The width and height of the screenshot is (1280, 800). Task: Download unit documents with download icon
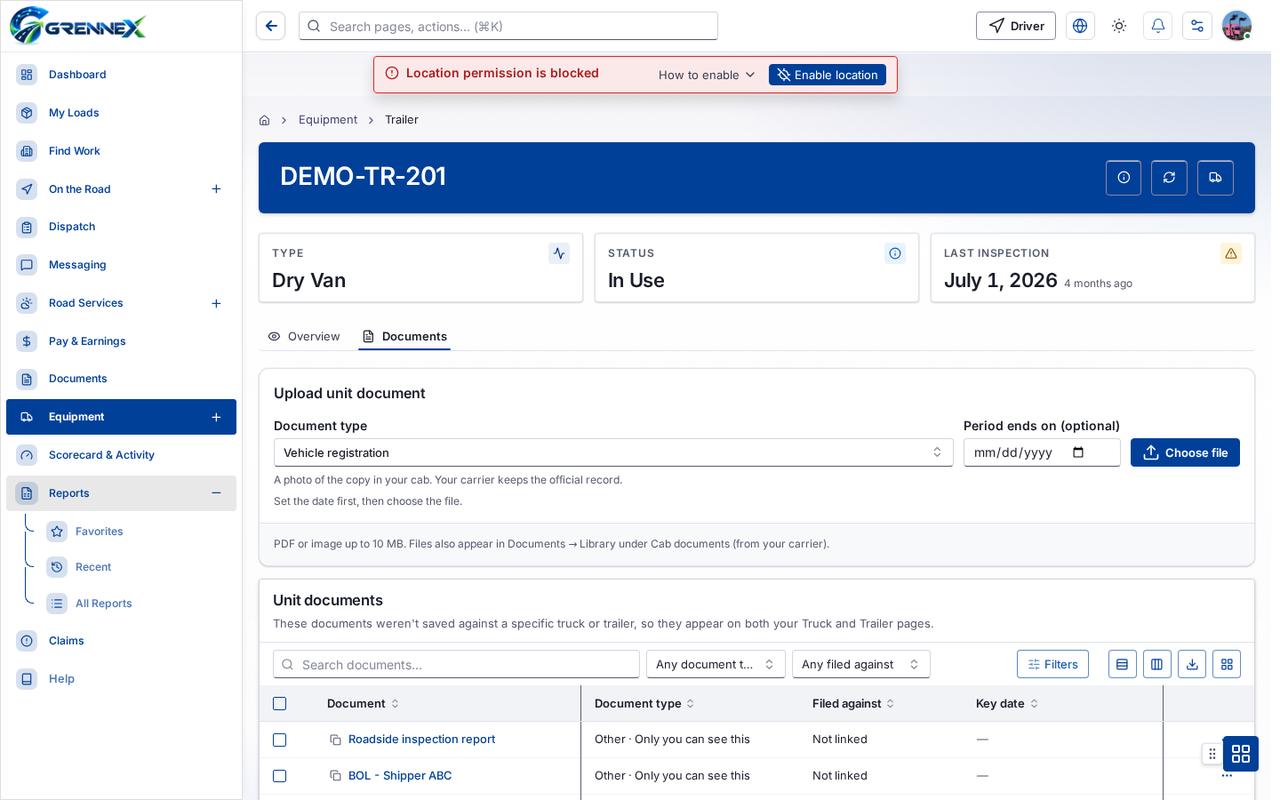tap(1192, 664)
